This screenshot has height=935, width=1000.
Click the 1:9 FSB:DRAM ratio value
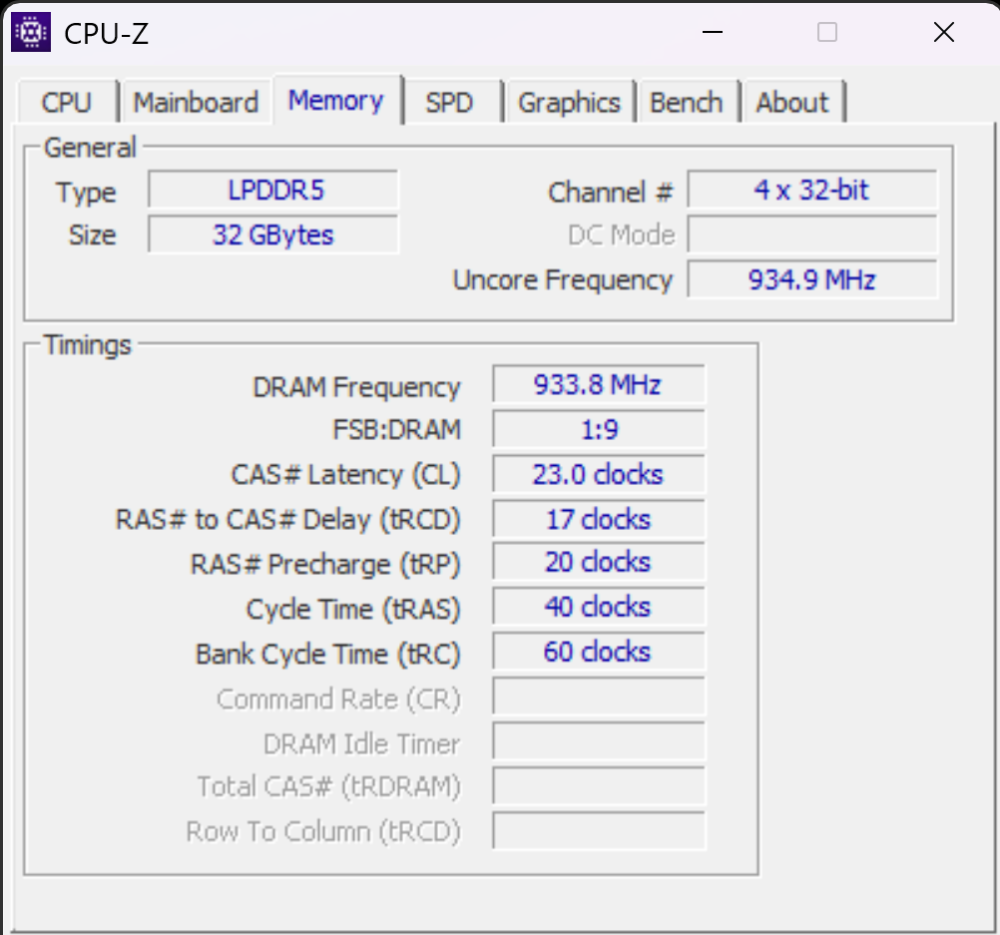598,429
